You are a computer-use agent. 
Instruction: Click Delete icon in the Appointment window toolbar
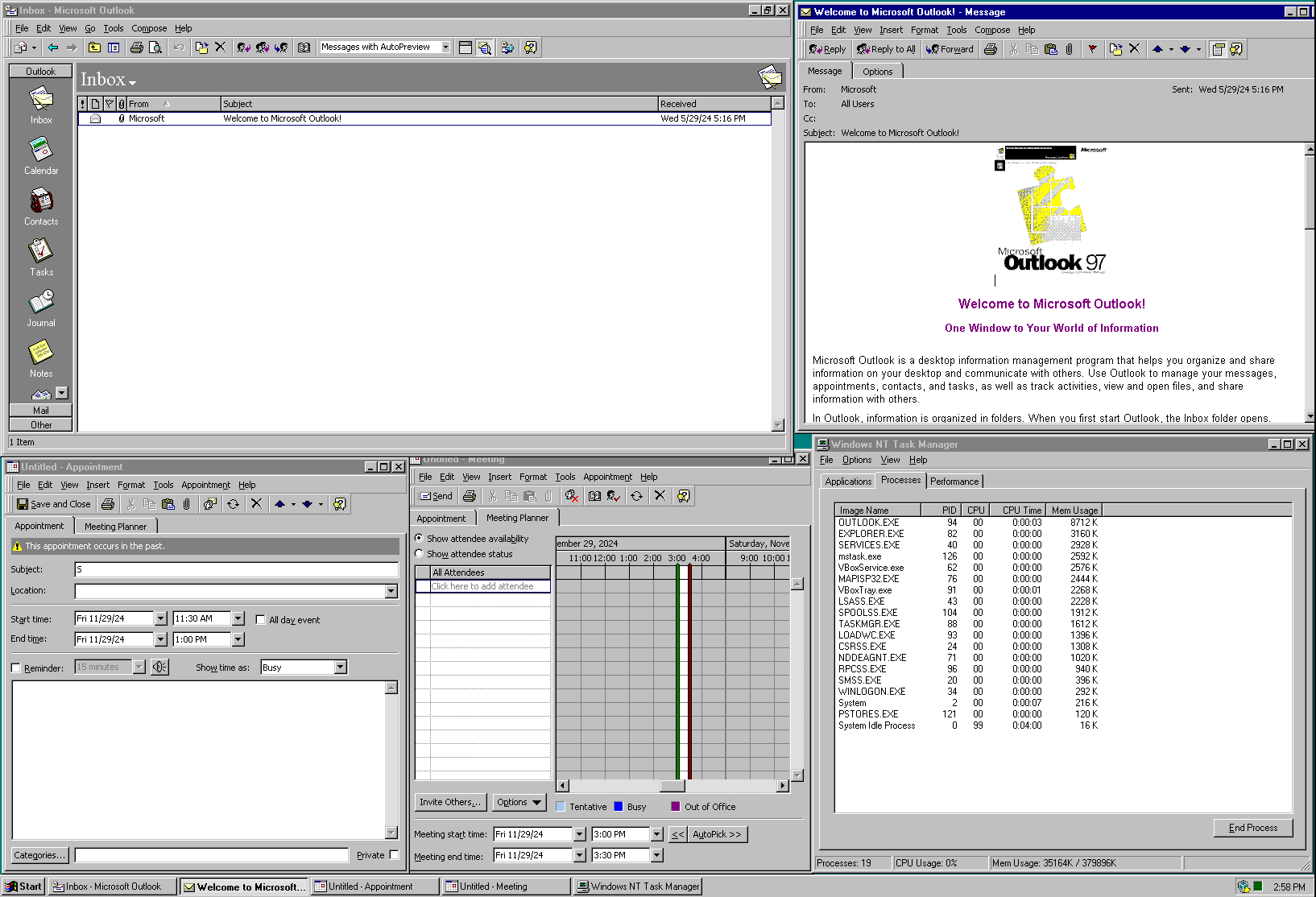[x=256, y=504]
